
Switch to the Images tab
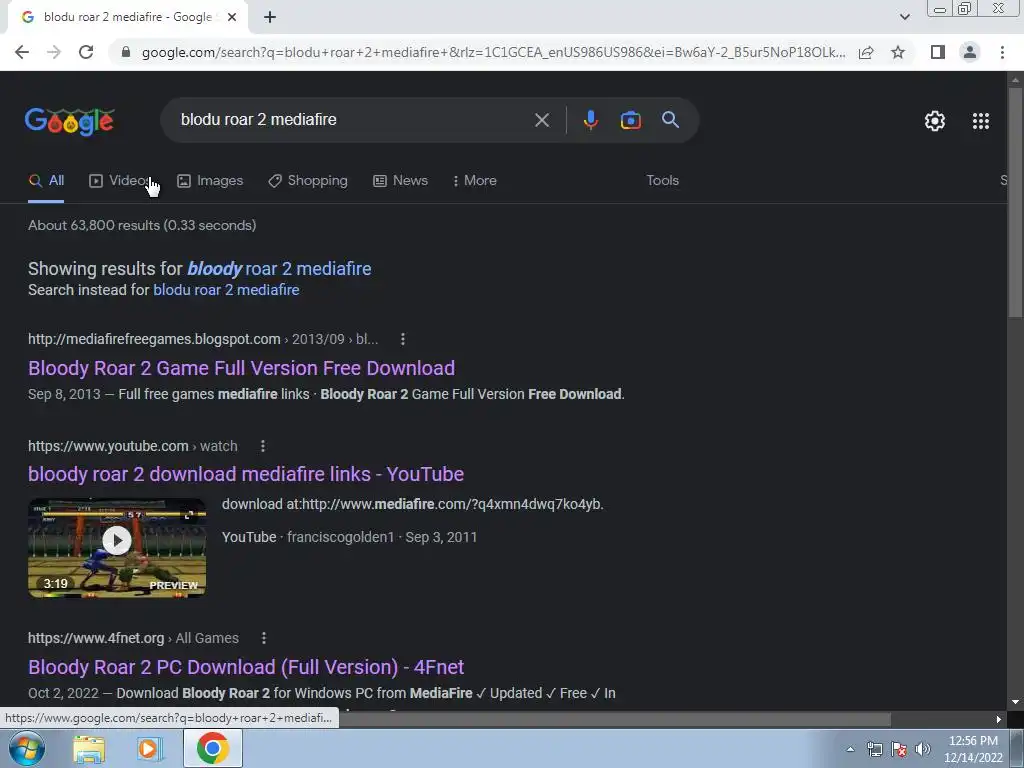click(210, 181)
